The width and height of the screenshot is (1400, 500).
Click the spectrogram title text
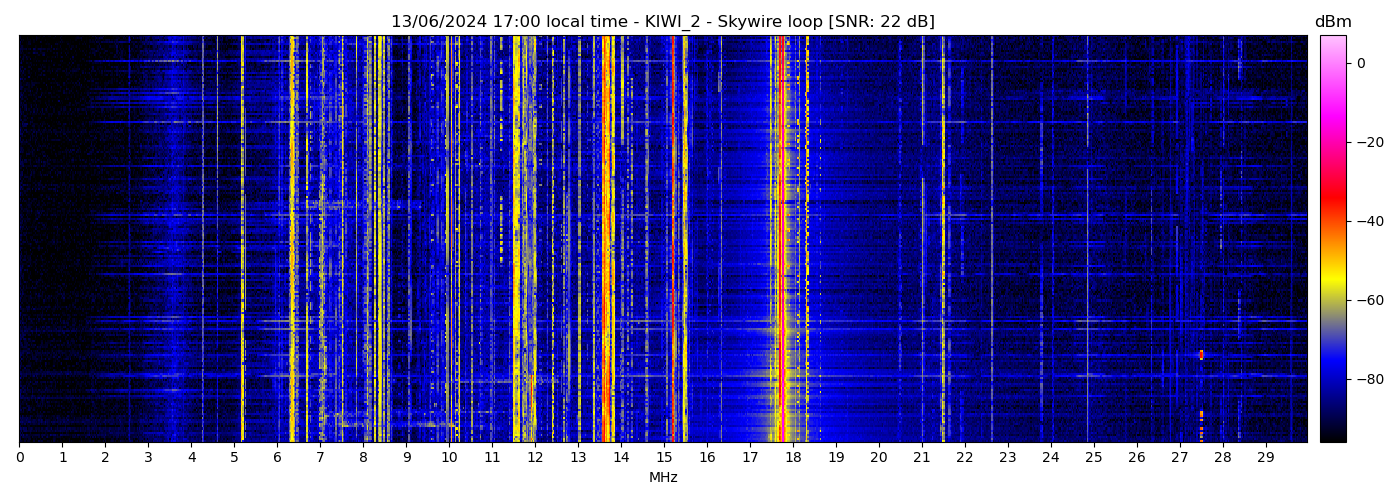click(x=662, y=22)
